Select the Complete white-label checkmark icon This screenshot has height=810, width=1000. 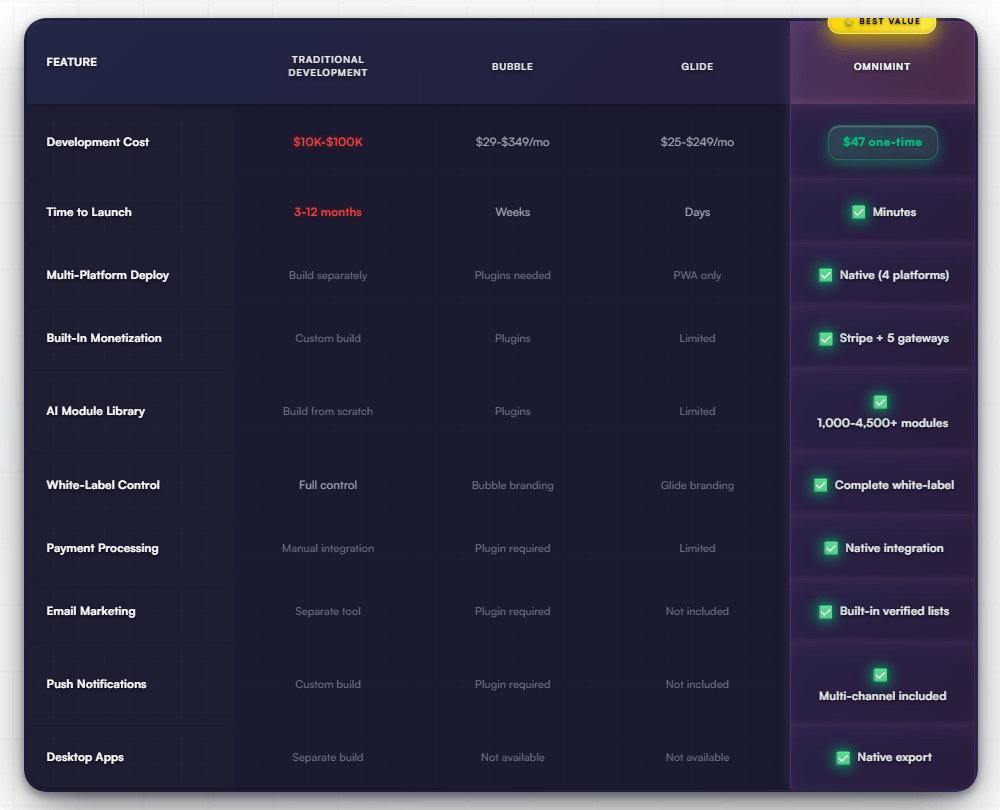820,485
